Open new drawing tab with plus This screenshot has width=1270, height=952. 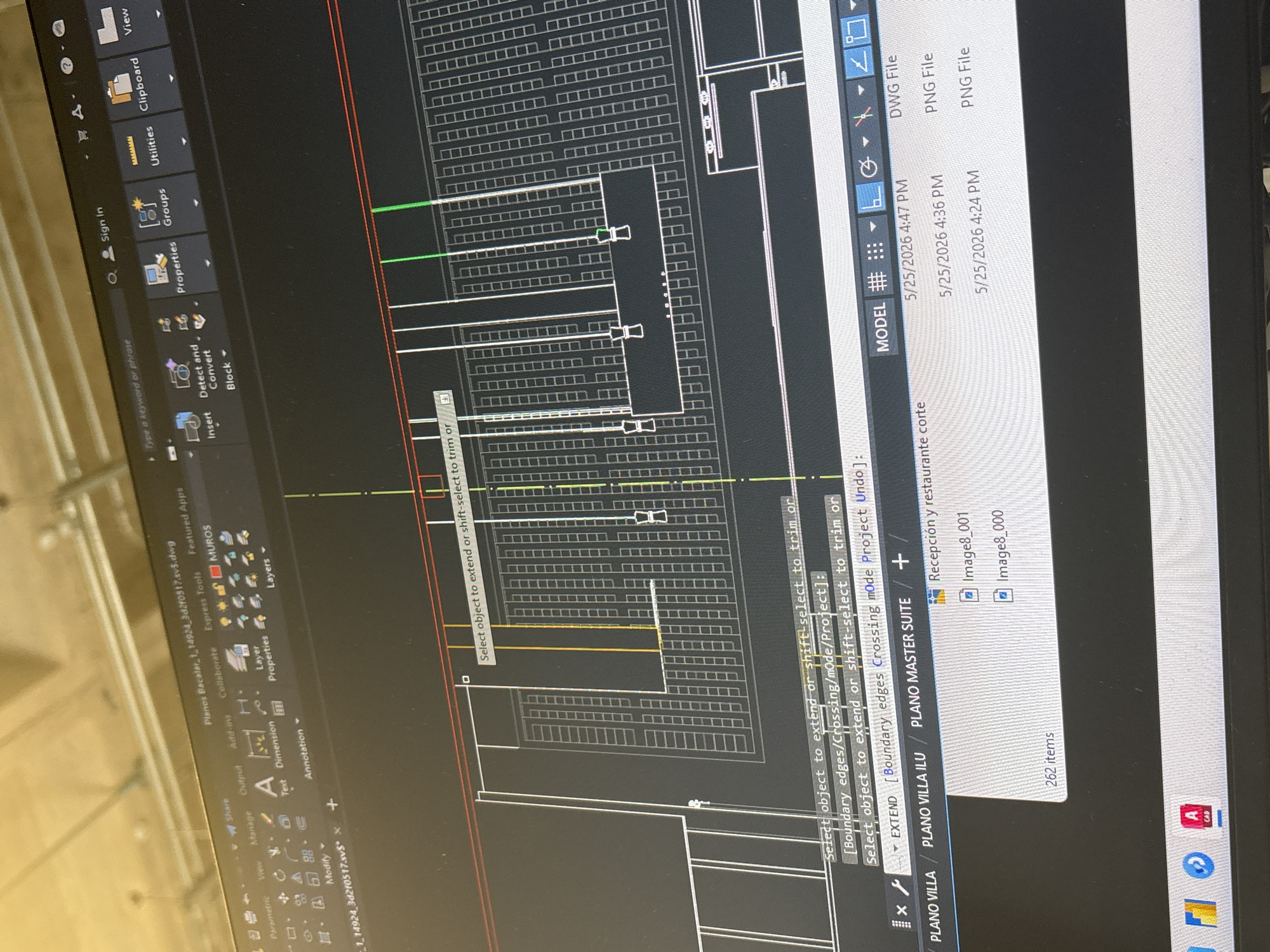[332, 804]
